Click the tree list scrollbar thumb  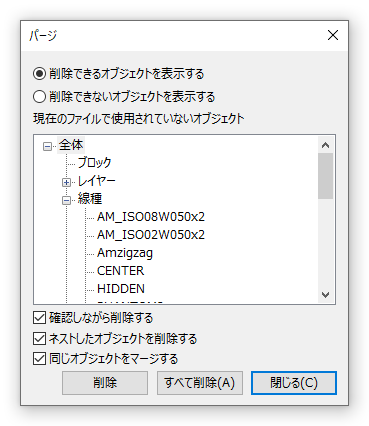pyautogui.click(x=326, y=176)
